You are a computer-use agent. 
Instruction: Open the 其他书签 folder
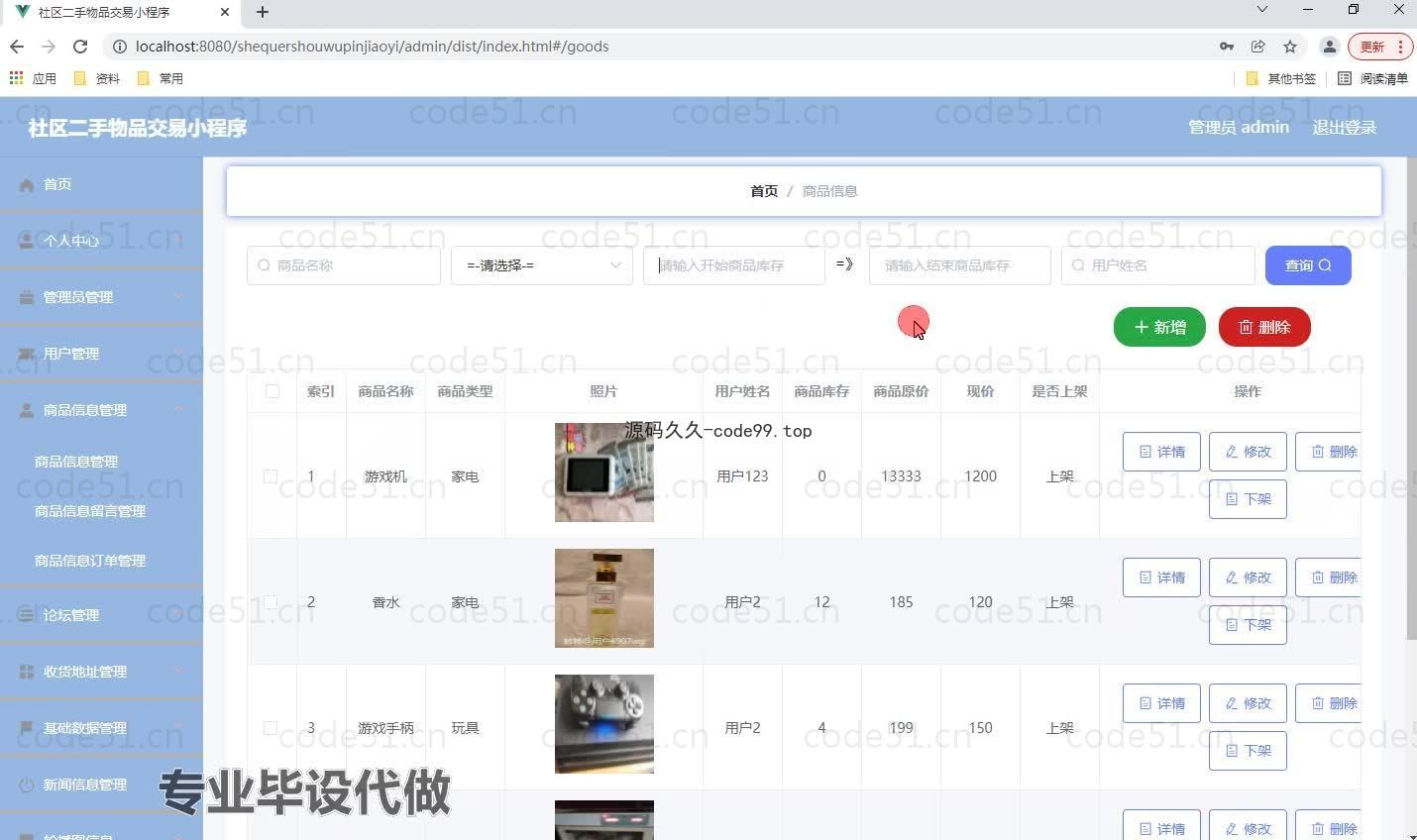(1281, 78)
